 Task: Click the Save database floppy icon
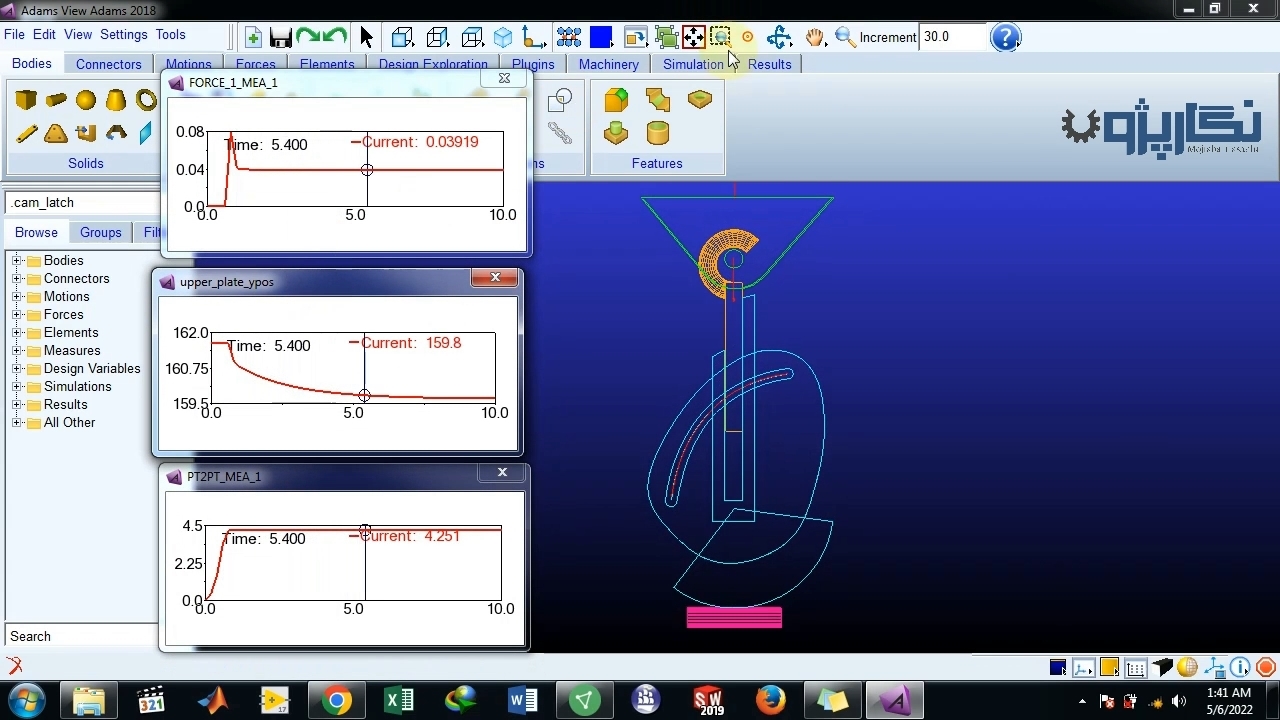281,38
